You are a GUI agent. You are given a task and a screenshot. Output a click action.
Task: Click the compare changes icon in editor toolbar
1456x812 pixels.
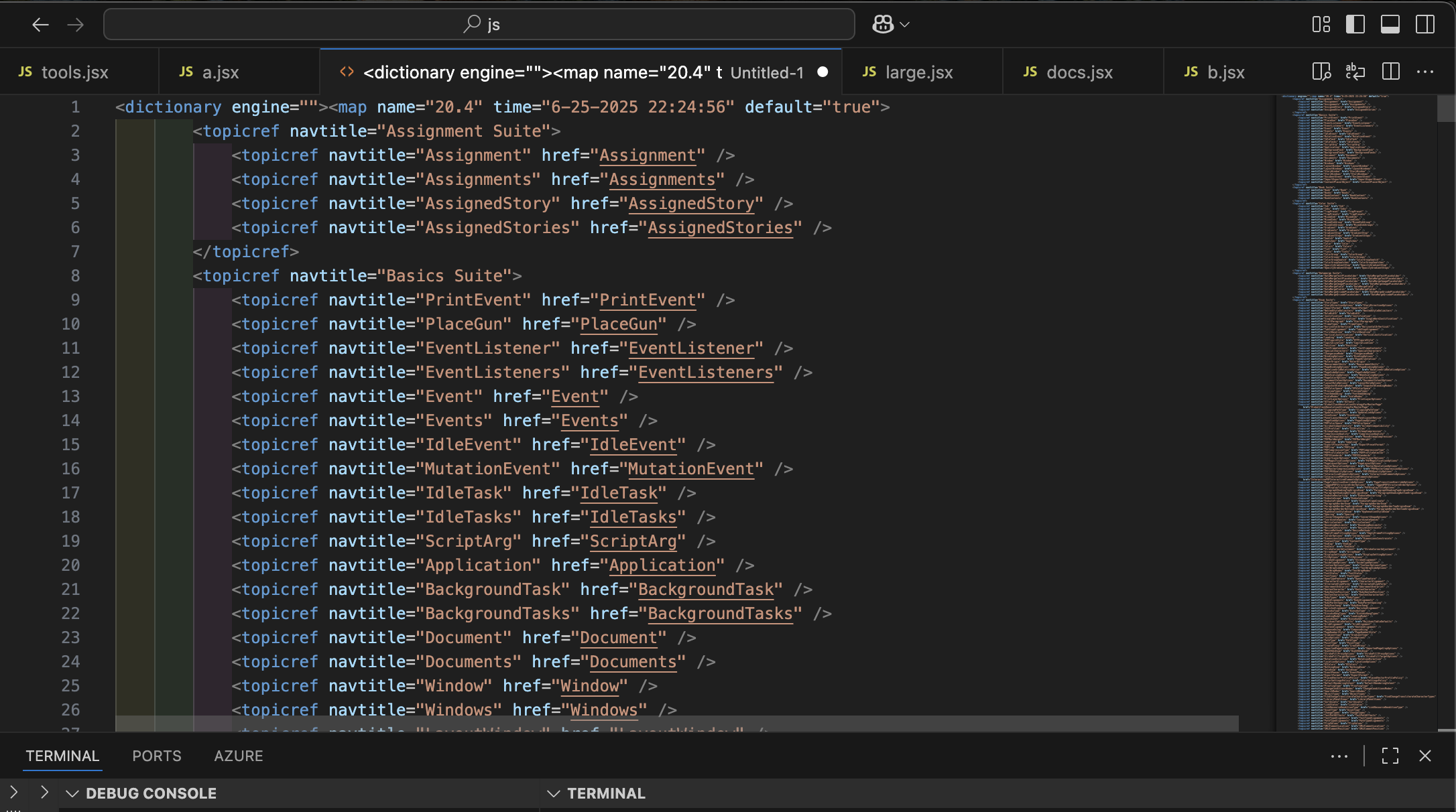(x=1355, y=72)
